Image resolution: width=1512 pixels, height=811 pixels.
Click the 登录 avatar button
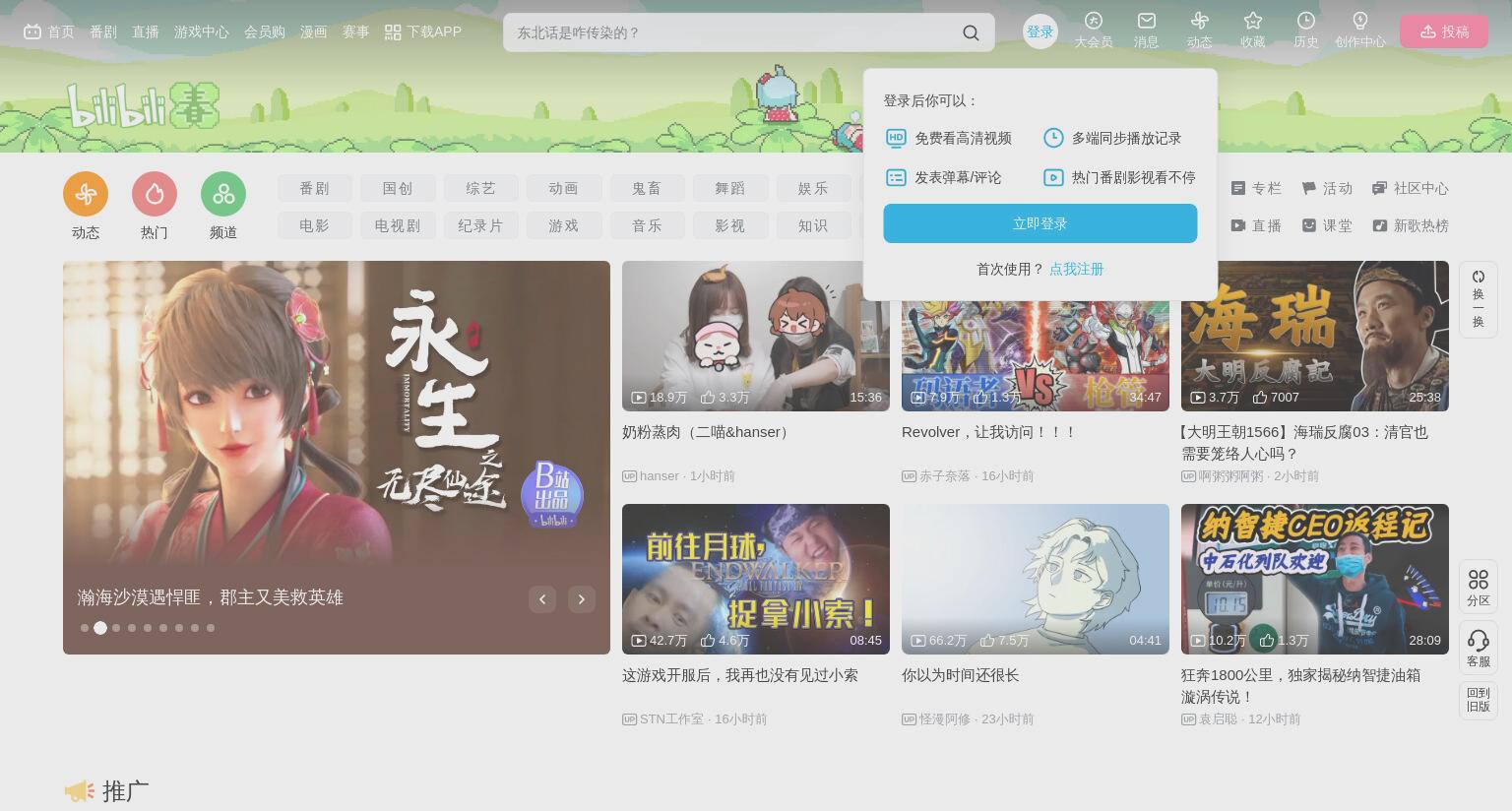coord(1040,31)
